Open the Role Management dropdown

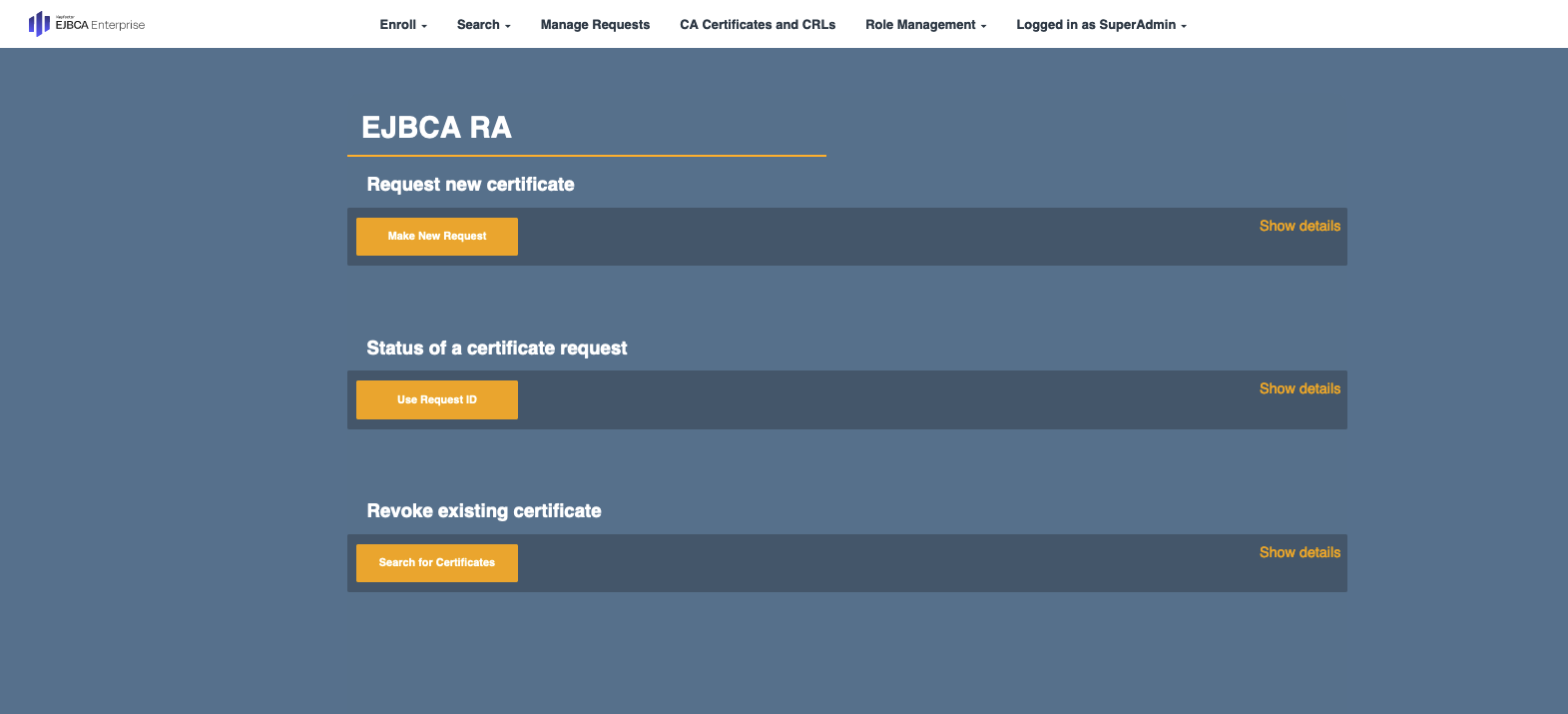point(925,25)
